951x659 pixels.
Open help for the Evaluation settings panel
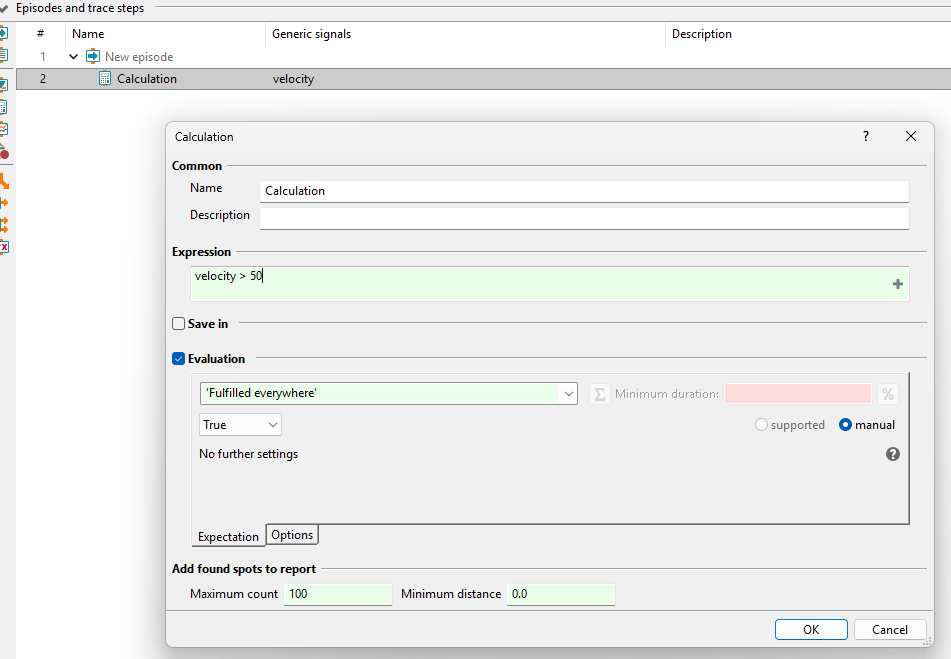tap(892, 454)
